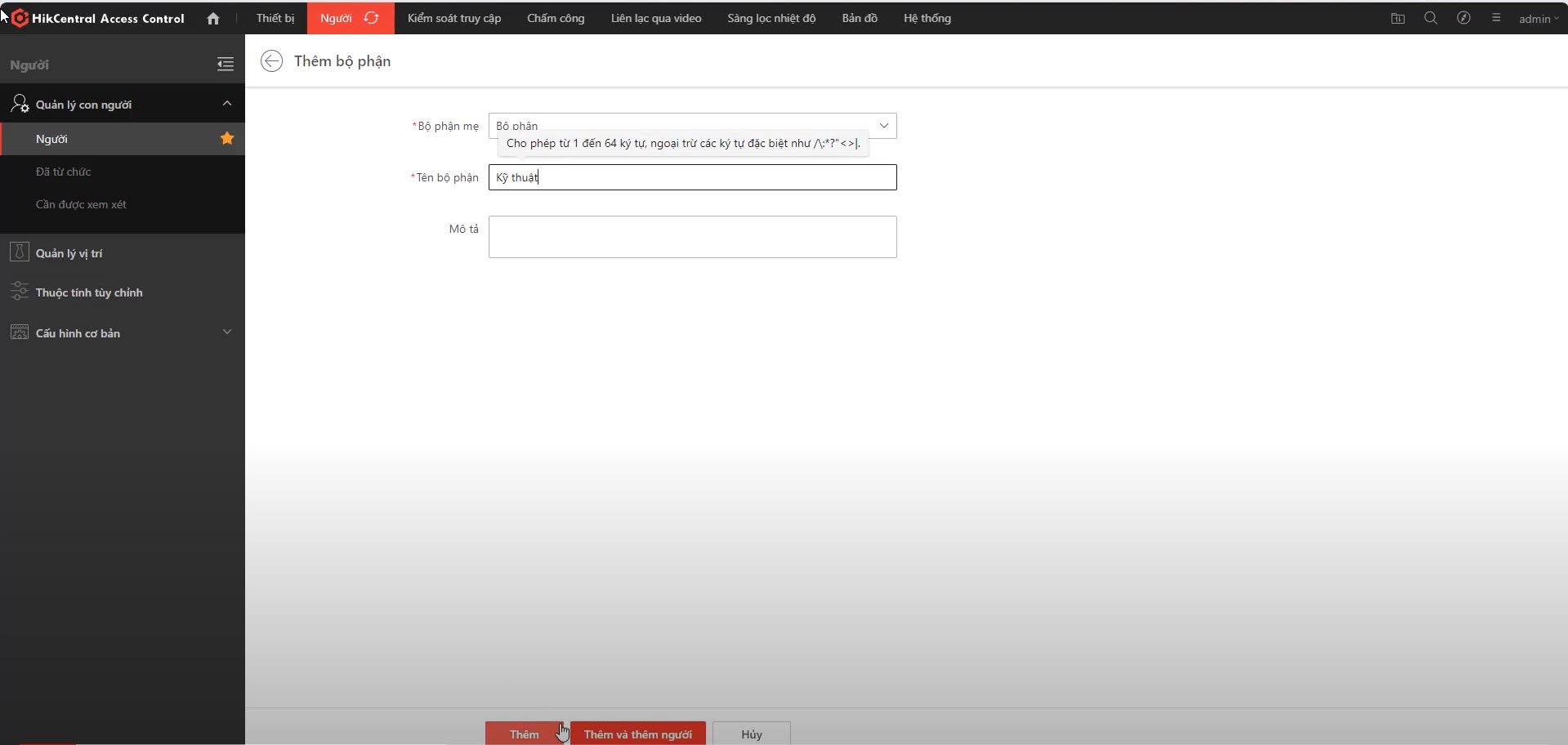Collapse sidebar using the menu fold icon
The height and width of the screenshot is (745, 1568).
[x=226, y=65]
